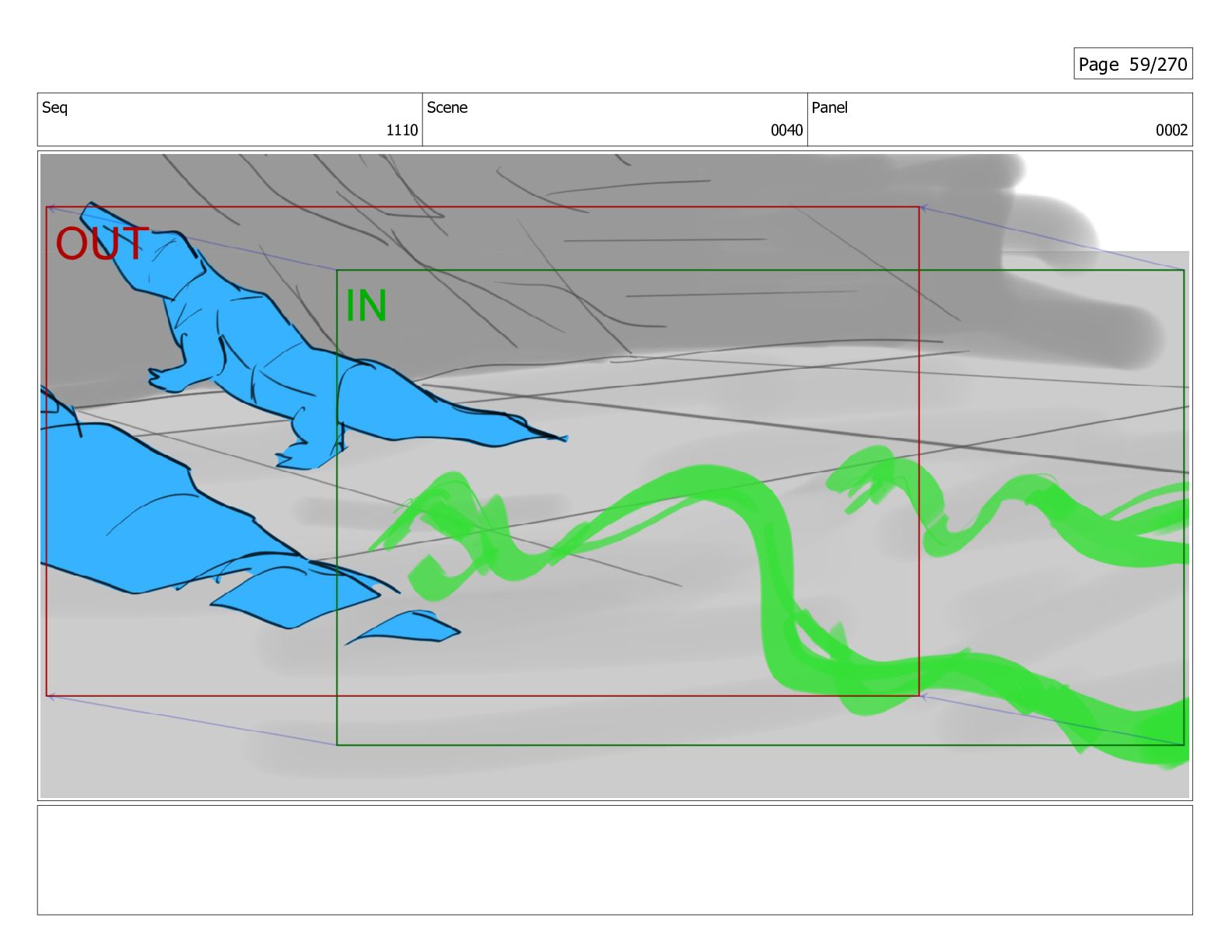Select the scene number 0040

click(x=786, y=130)
